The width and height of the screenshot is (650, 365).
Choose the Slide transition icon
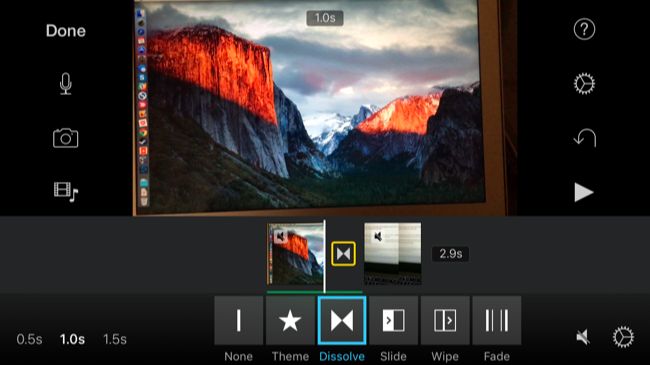tap(393, 320)
